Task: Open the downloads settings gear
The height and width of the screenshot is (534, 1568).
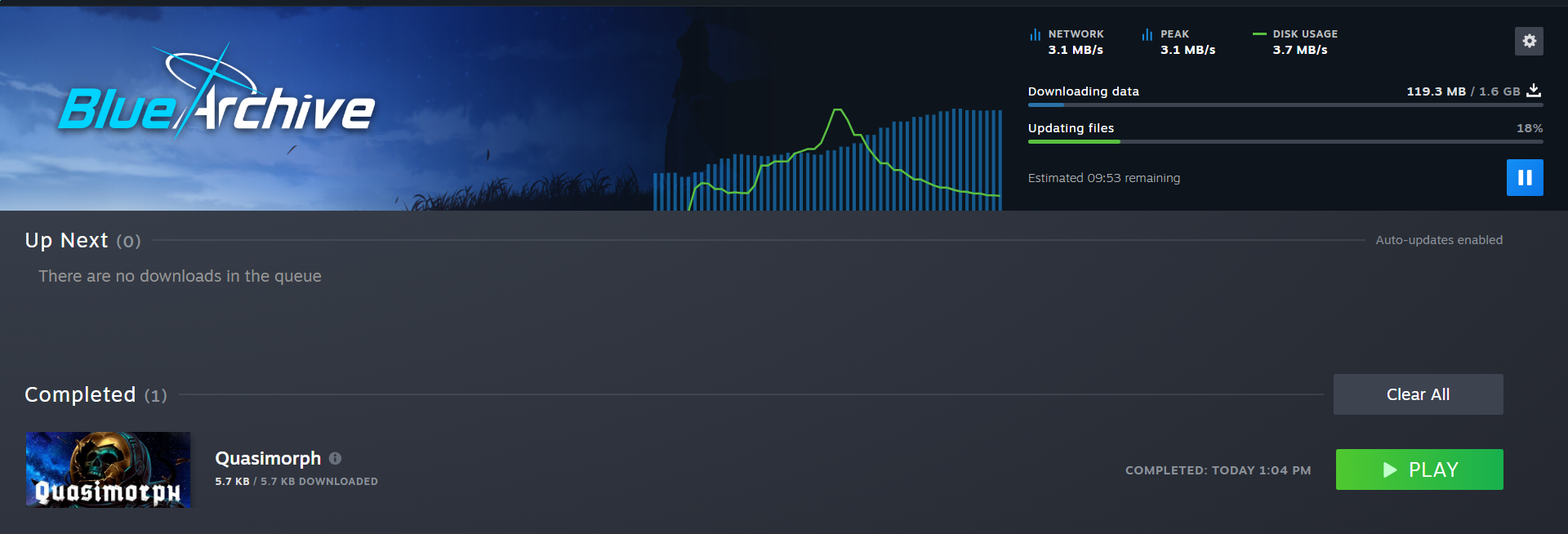Action: tap(1529, 41)
